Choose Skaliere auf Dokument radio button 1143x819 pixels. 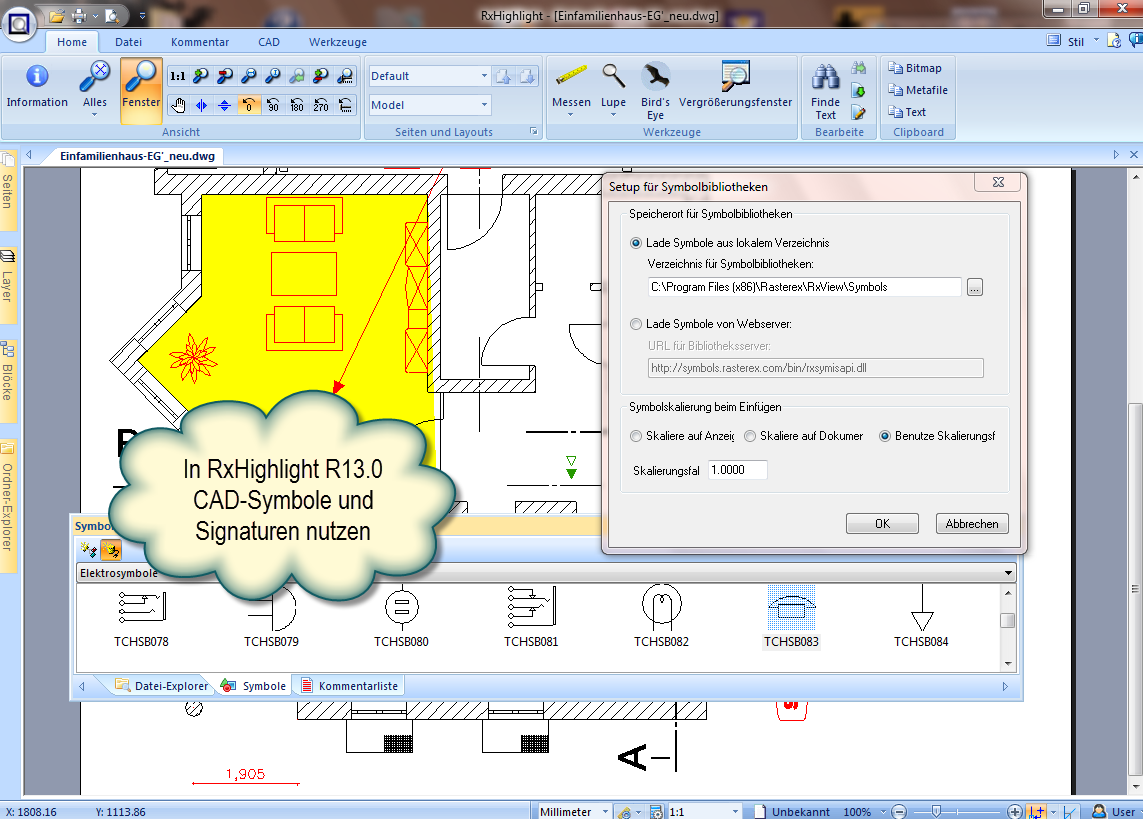click(x=750, y=436)
